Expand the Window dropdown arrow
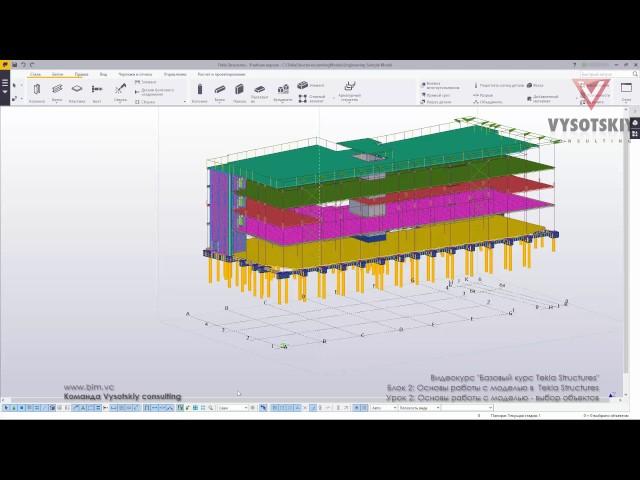The height and width of the screenshot is (480, 640). pyautogui.click(x=626, y=104)
